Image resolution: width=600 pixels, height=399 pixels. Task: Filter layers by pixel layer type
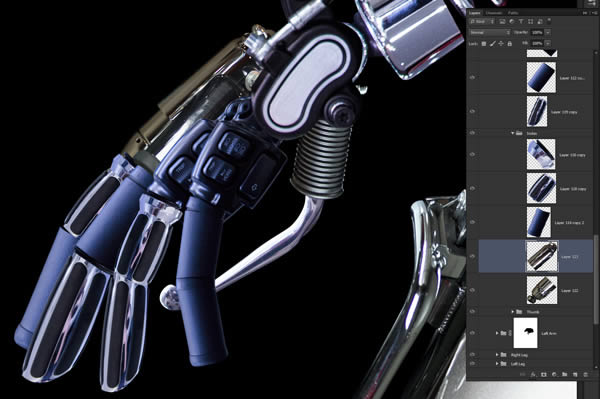(x=502, y=21)
